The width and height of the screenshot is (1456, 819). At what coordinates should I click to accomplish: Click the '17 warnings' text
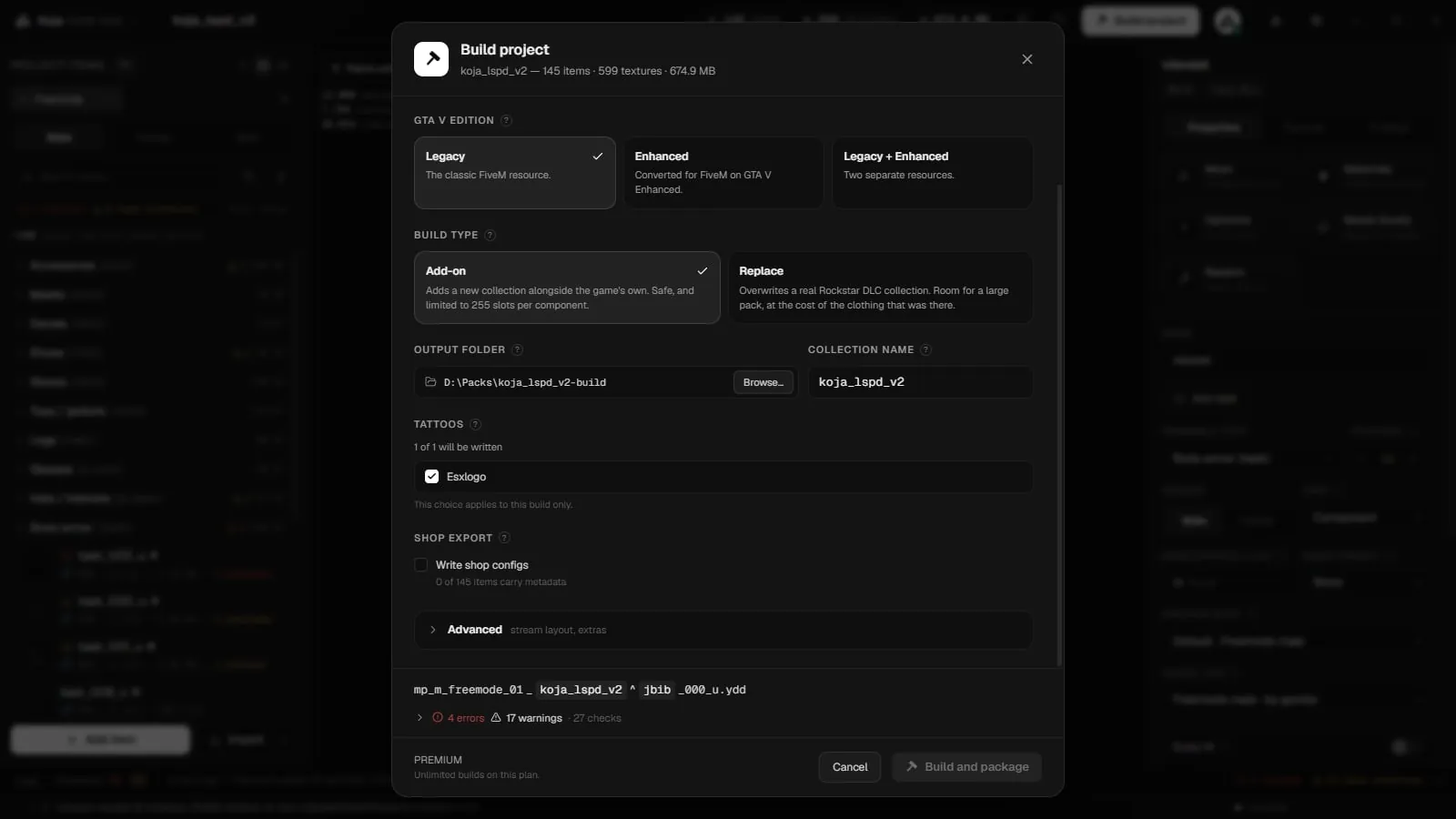(x=534, y=718)
